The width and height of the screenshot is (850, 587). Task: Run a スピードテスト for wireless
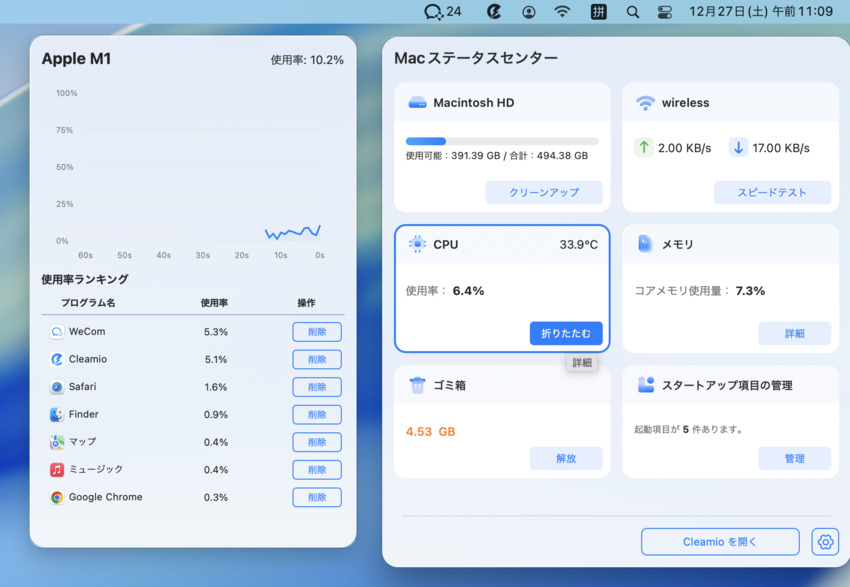[x=773, y=192]
